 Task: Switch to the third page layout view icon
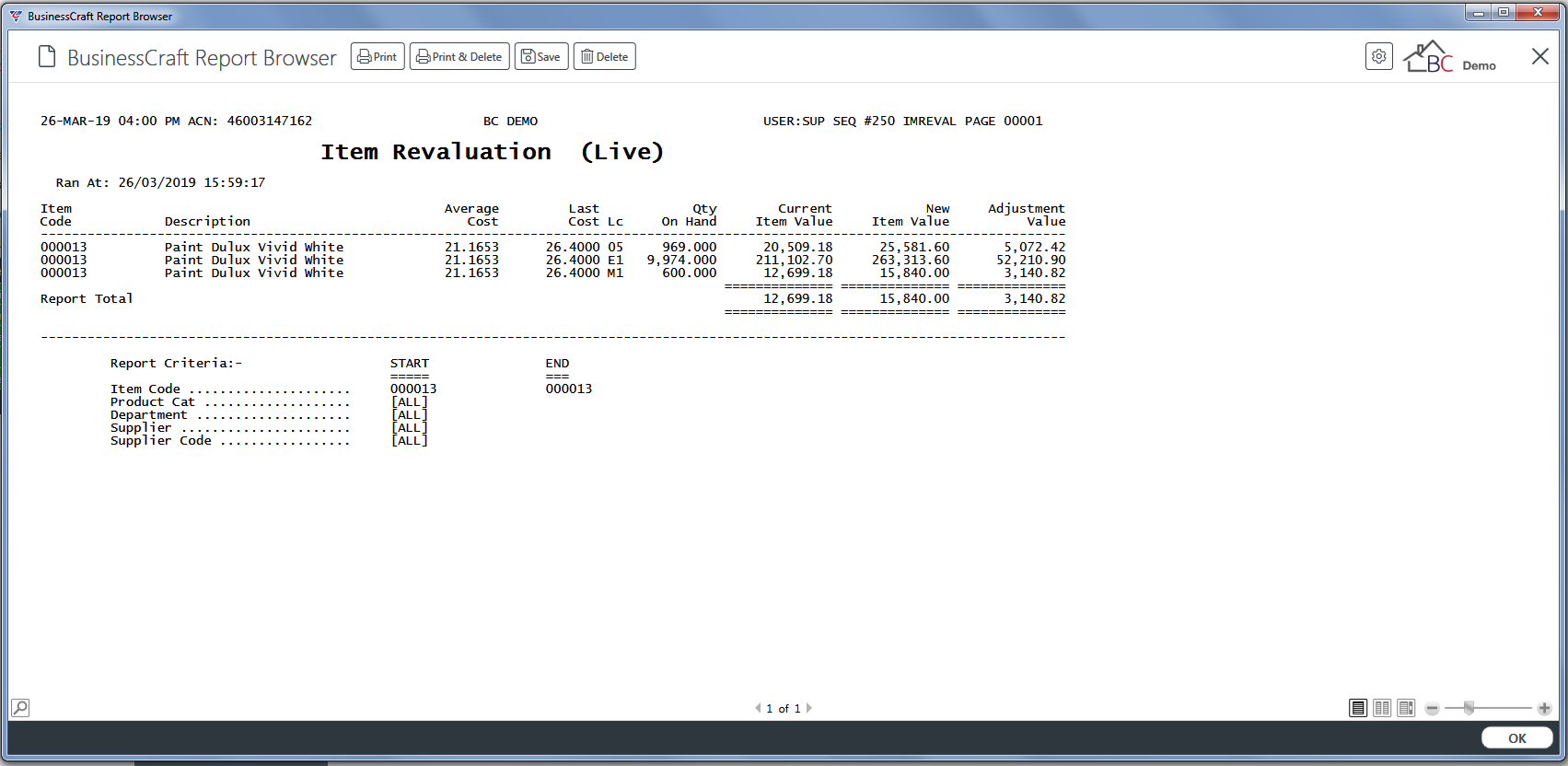point(1406,708)
